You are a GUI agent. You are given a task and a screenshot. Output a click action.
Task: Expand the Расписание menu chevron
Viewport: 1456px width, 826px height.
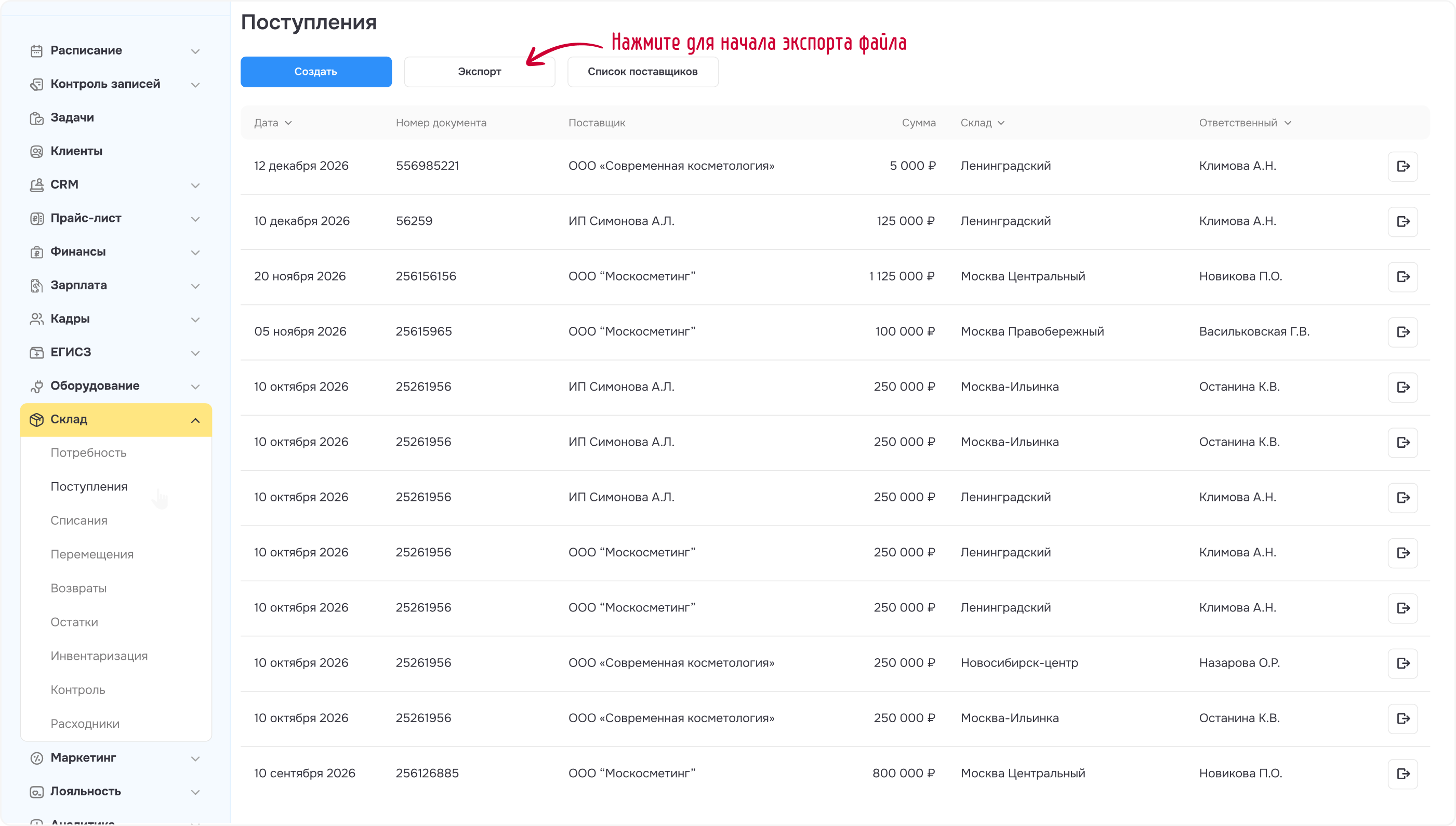[x=195, y=51]
